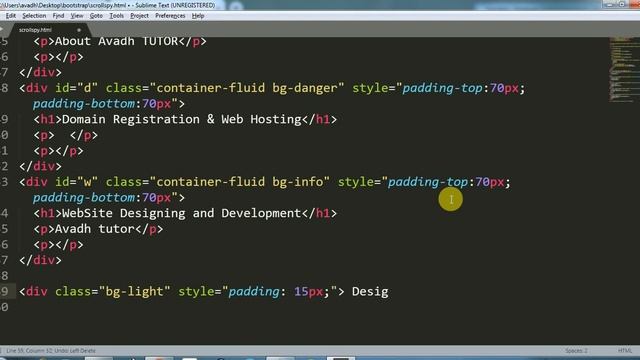Viewport: 640px width, 360px height.
Task: Open the Find menu
Action: [x=58, y=16]
